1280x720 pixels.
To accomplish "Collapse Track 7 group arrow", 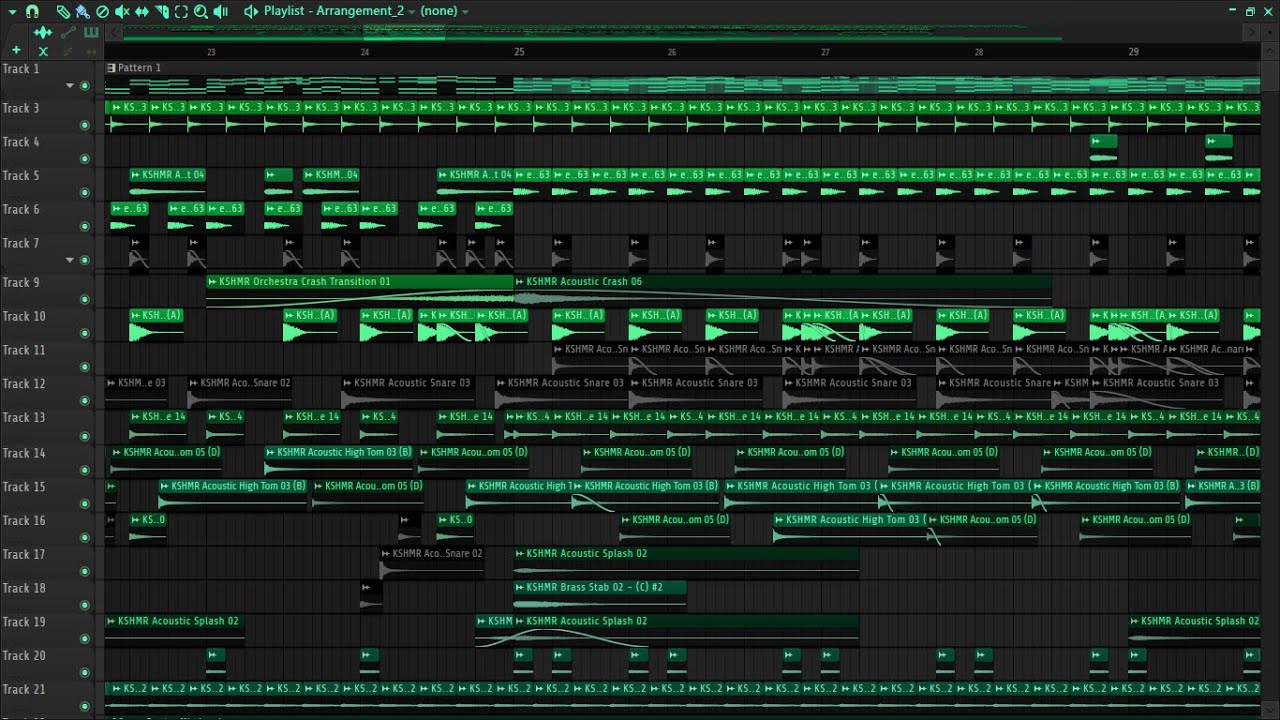I will [69, 260].
